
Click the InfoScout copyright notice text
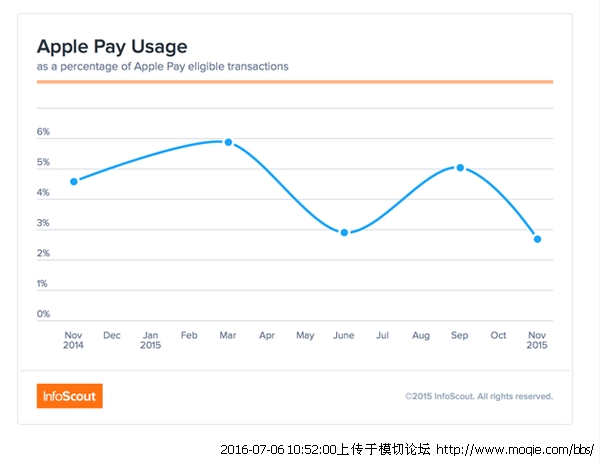coord(479,396)
